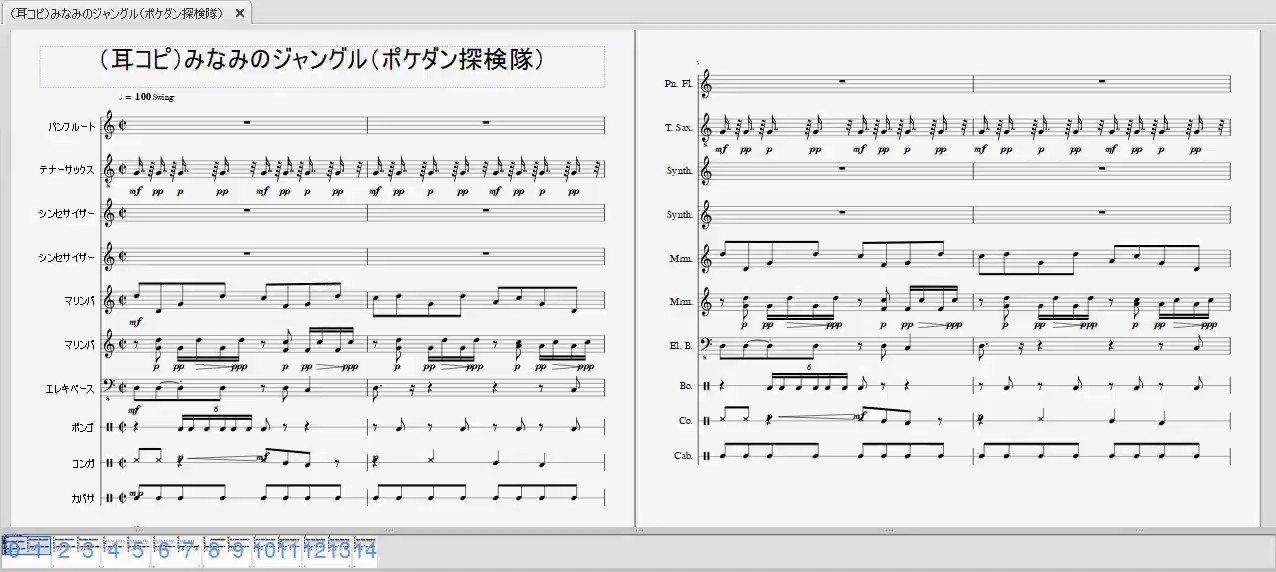Click the T. Sax. short instrument name
Viewport: 1276px width, 572px height.
679,128
